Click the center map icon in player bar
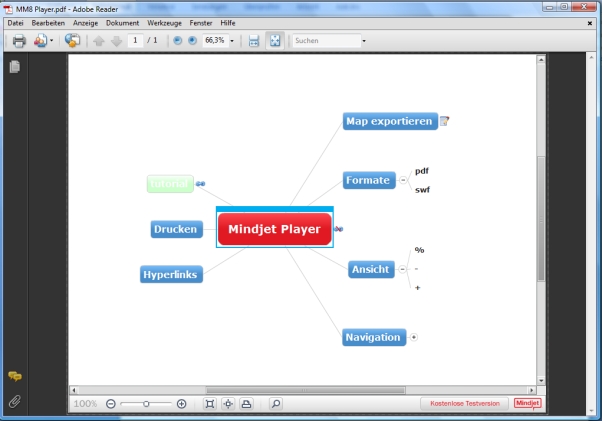This screenshot has height=421, width=602. [x=228, y=404]
